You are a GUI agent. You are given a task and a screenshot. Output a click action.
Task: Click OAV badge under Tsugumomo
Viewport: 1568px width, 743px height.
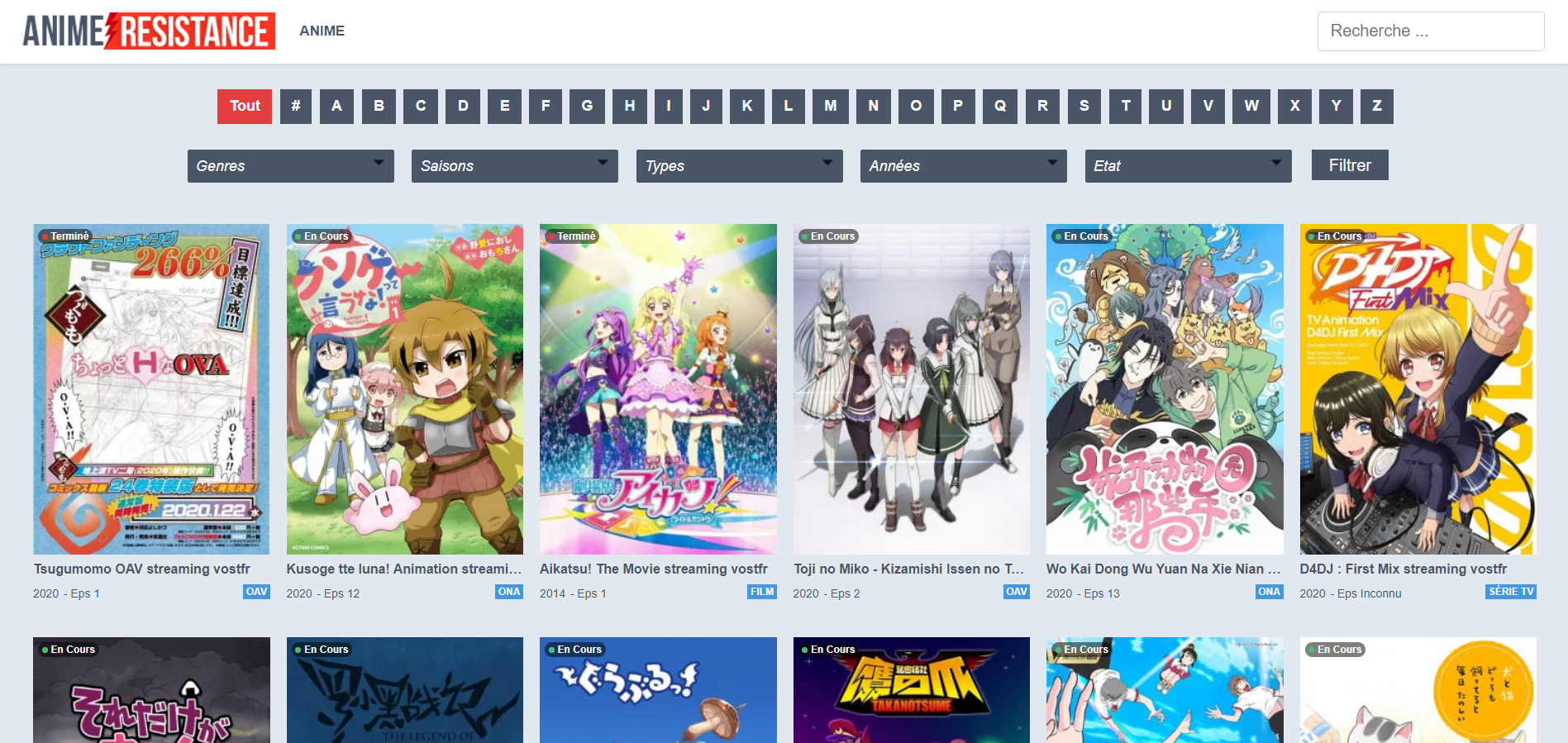pos(257,592)
